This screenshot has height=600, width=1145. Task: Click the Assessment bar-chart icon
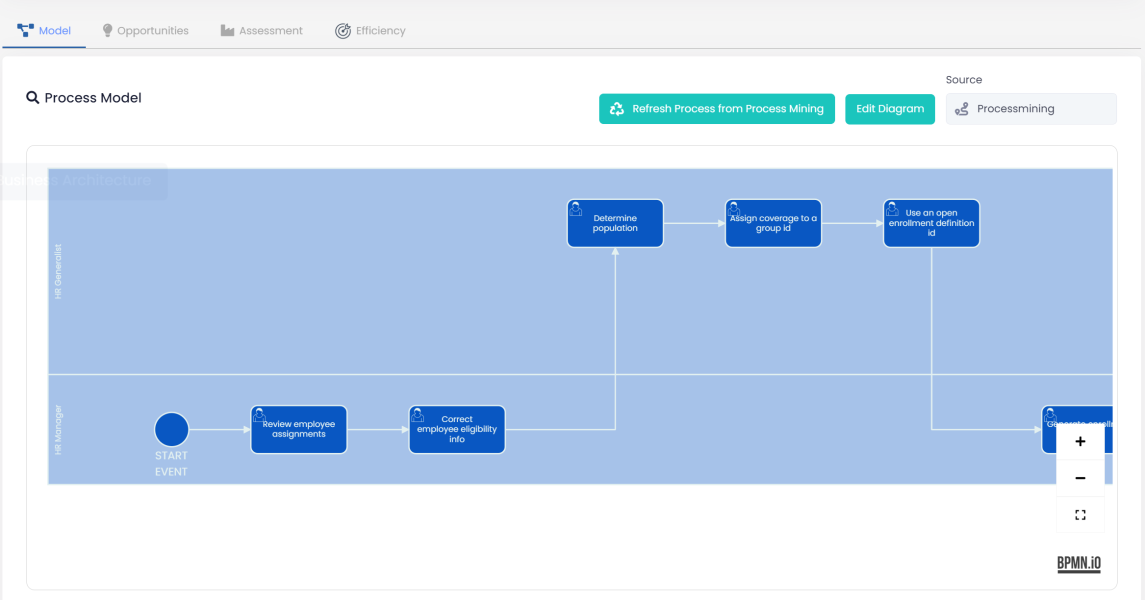coord(225,30)
